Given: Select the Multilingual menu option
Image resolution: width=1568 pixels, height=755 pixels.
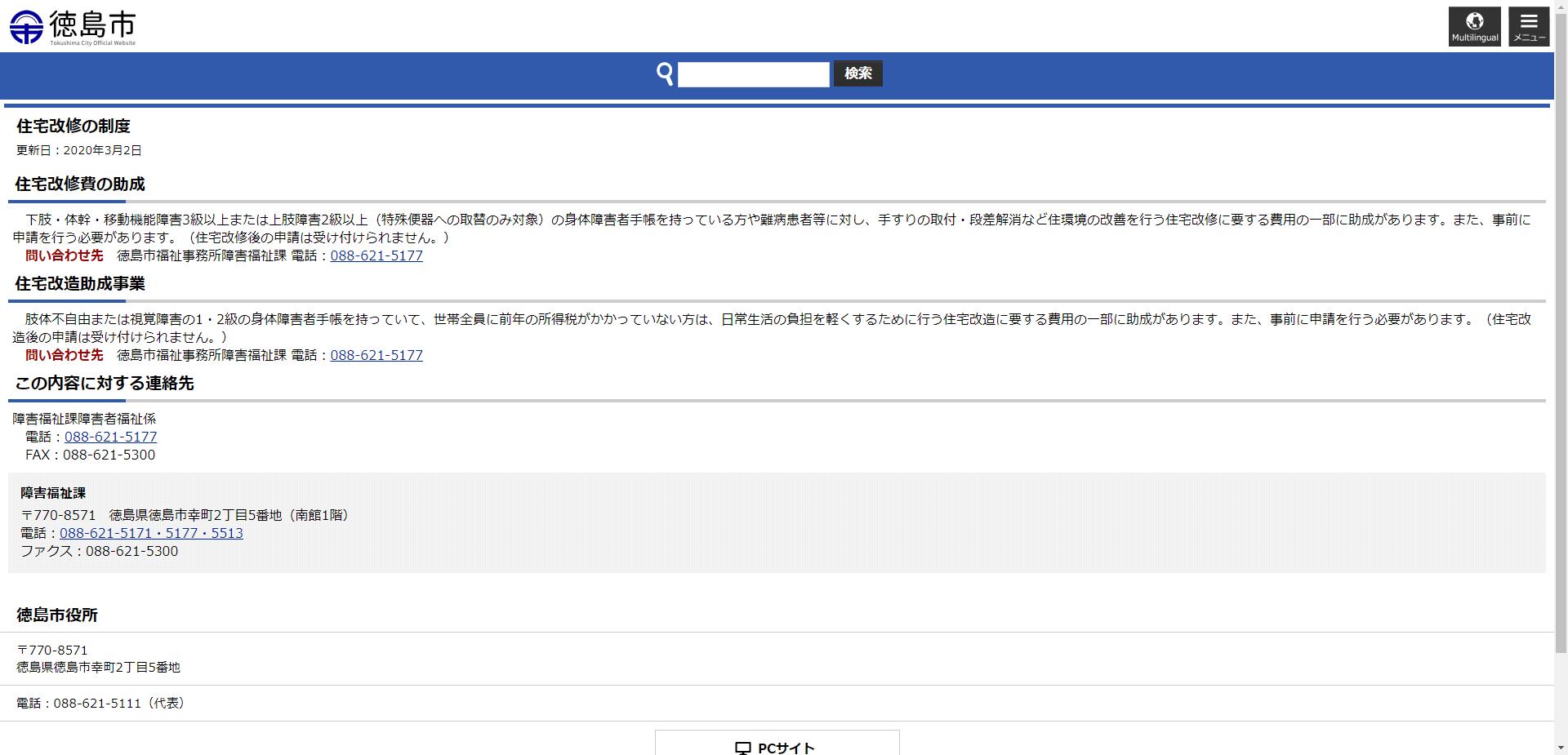Looking at the screenshot, I should click(1474, 26).
